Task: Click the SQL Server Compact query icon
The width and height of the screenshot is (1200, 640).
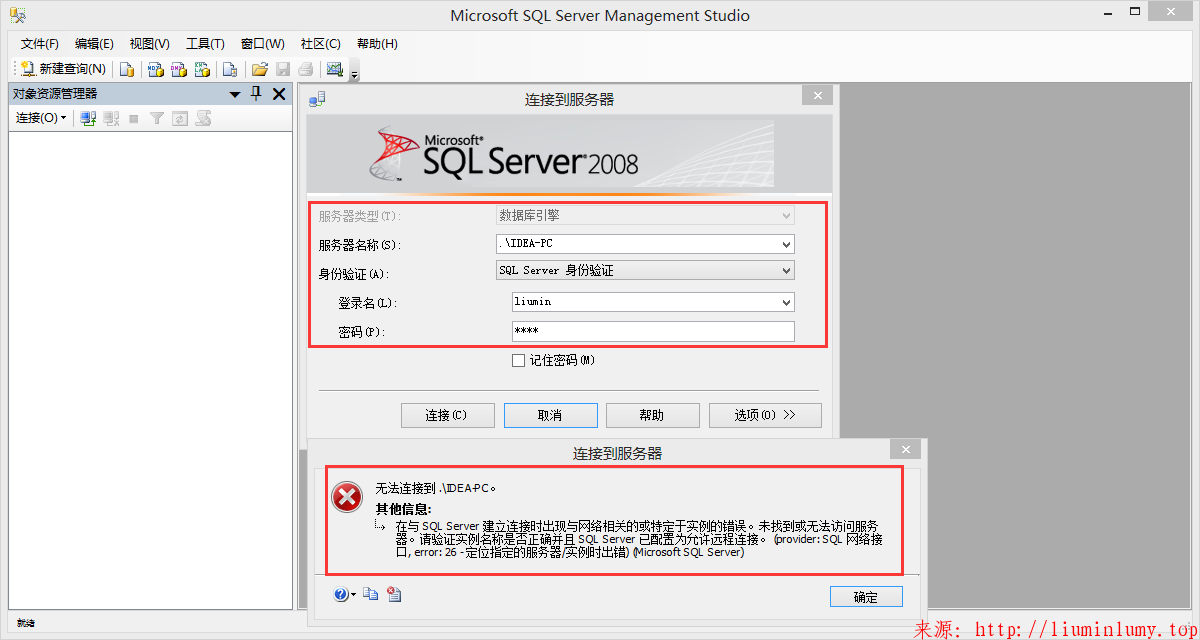Action: tap(230, 69)
